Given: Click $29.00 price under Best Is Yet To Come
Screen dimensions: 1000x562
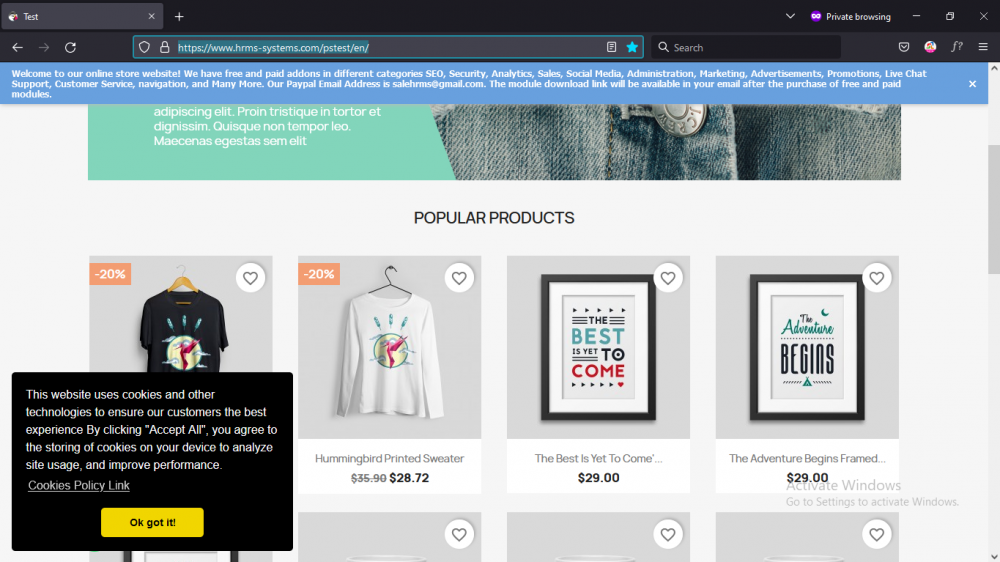Looking at the screenshot, I should (598, 478).
